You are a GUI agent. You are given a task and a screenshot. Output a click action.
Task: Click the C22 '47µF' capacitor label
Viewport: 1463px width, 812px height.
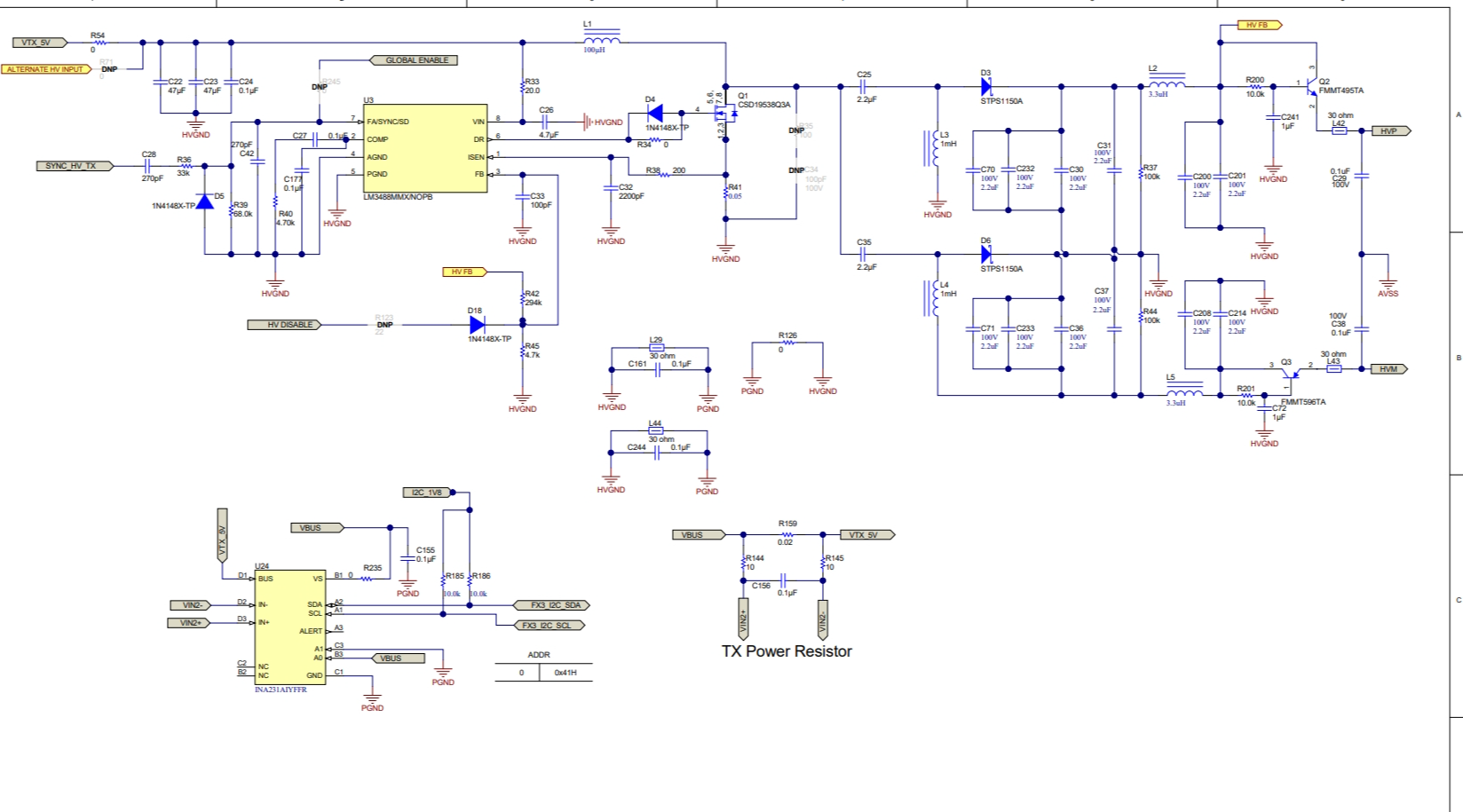tap(177, 91)
